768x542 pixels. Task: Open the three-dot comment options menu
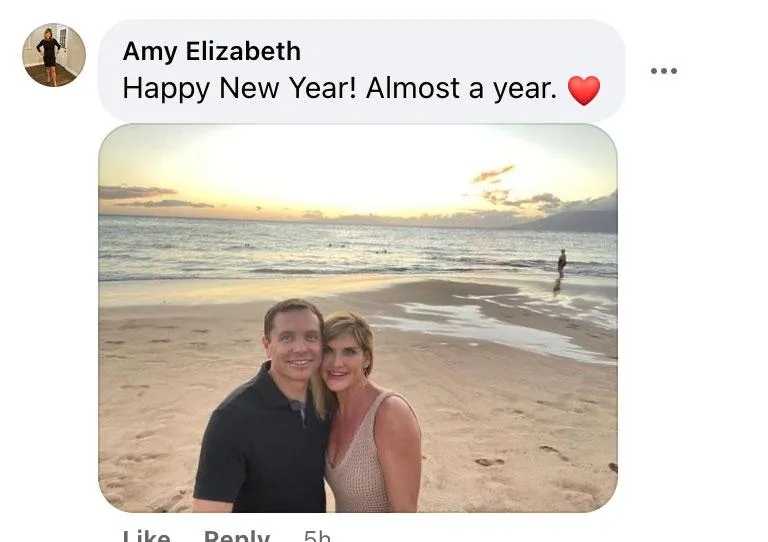[x=664, y=71]
